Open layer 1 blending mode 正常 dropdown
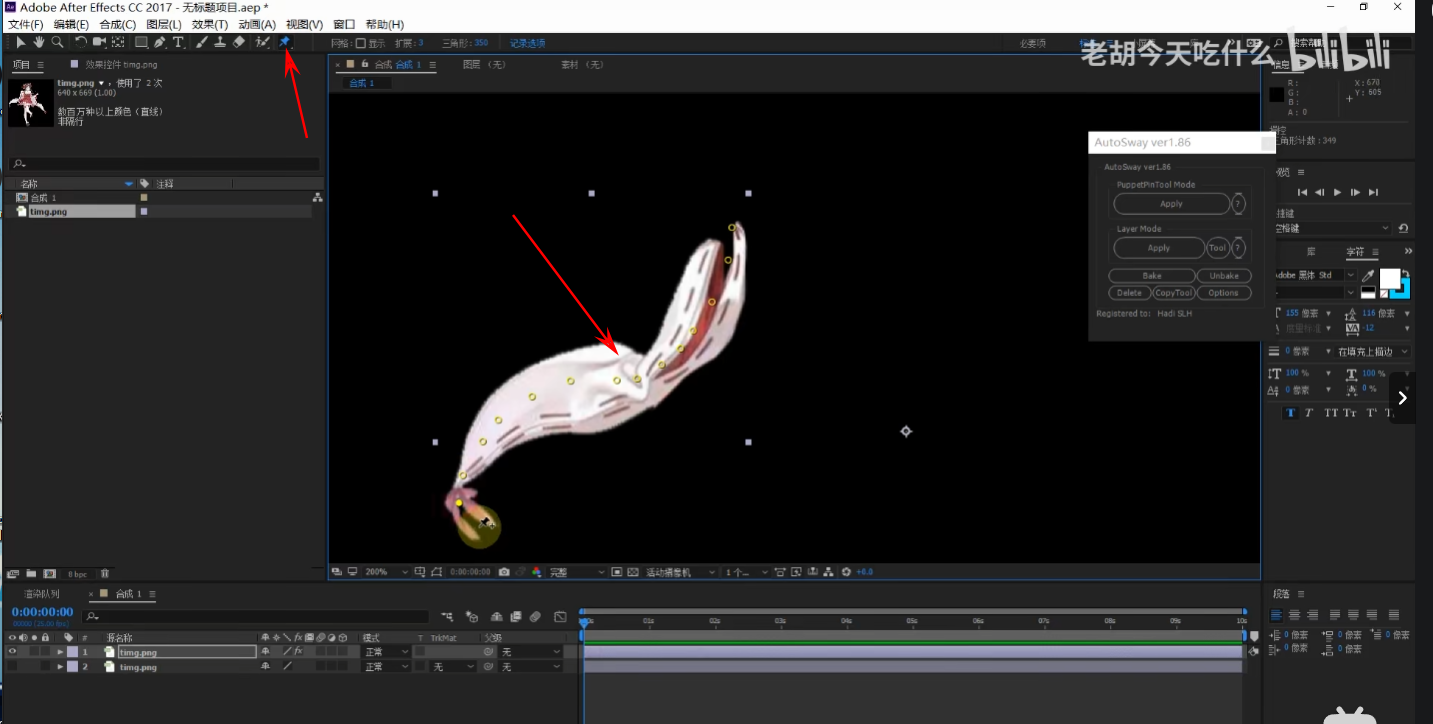Screen dimensions: 1433x724 coord(386,652)
